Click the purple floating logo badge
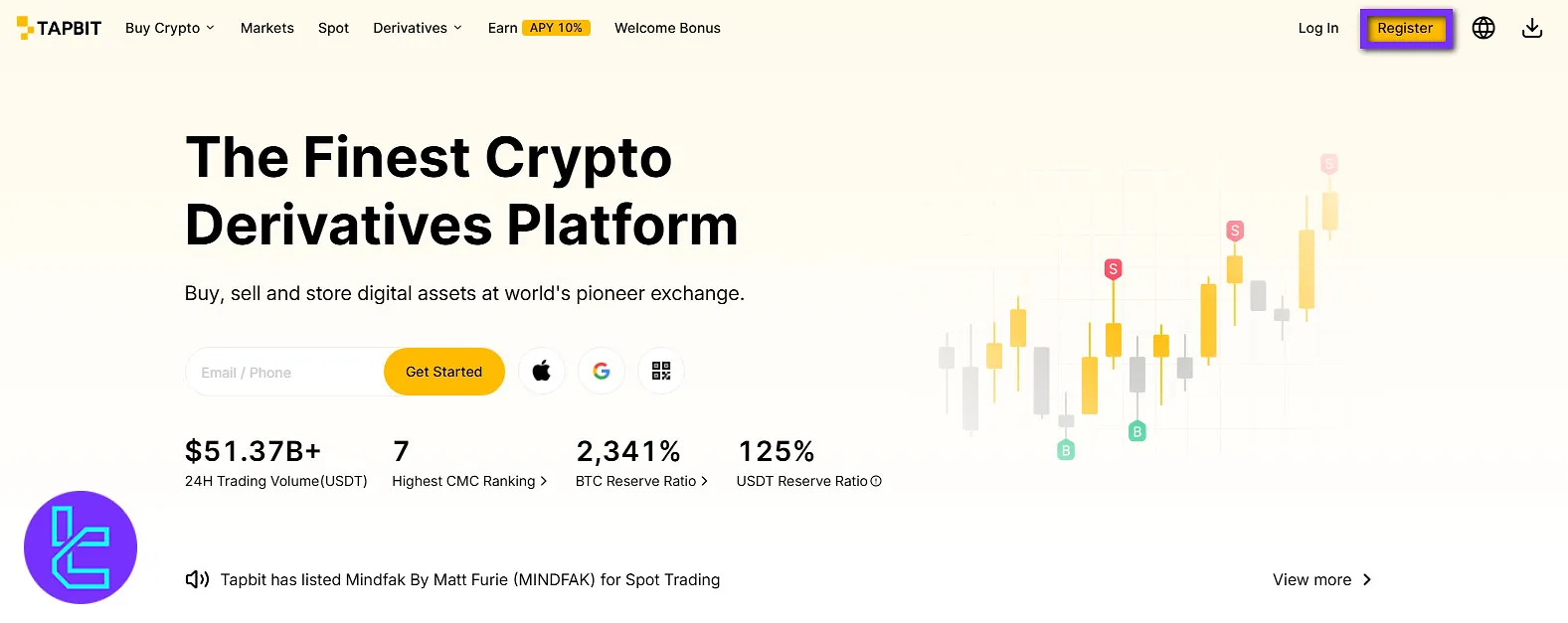 click(x=81, y=547)
